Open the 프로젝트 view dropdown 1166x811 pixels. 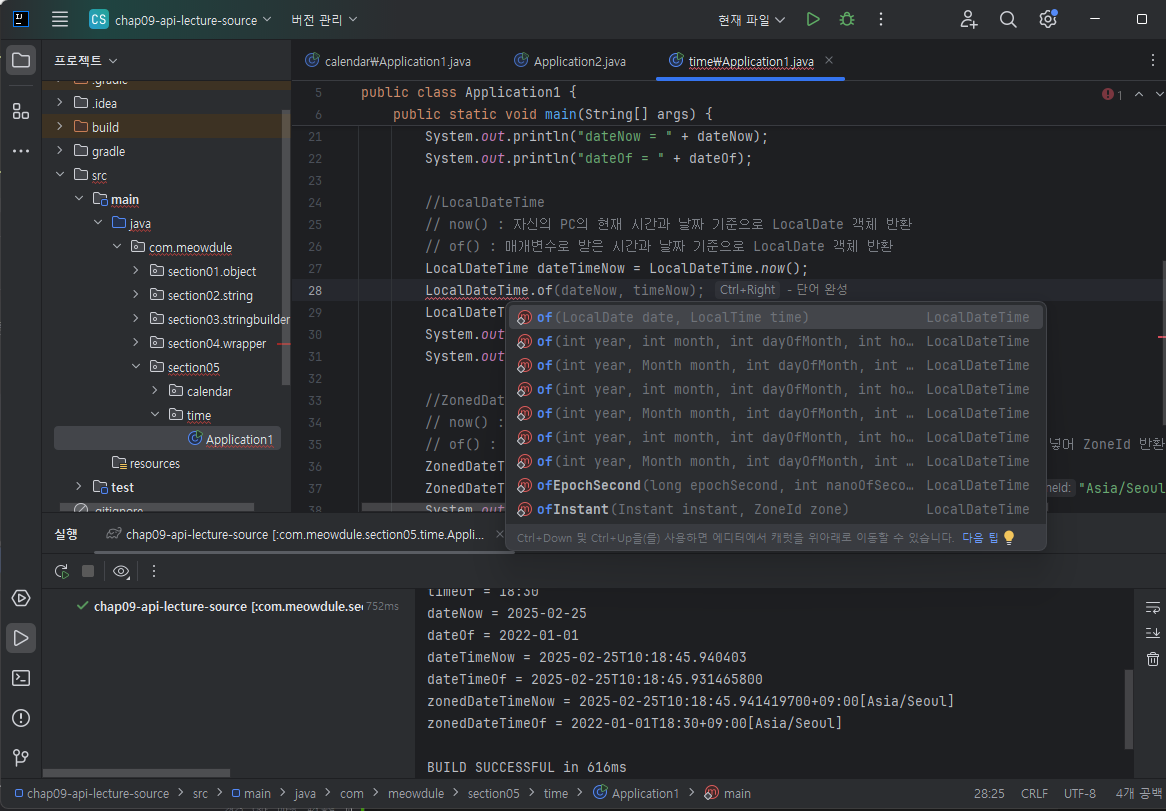coord(86,60)
